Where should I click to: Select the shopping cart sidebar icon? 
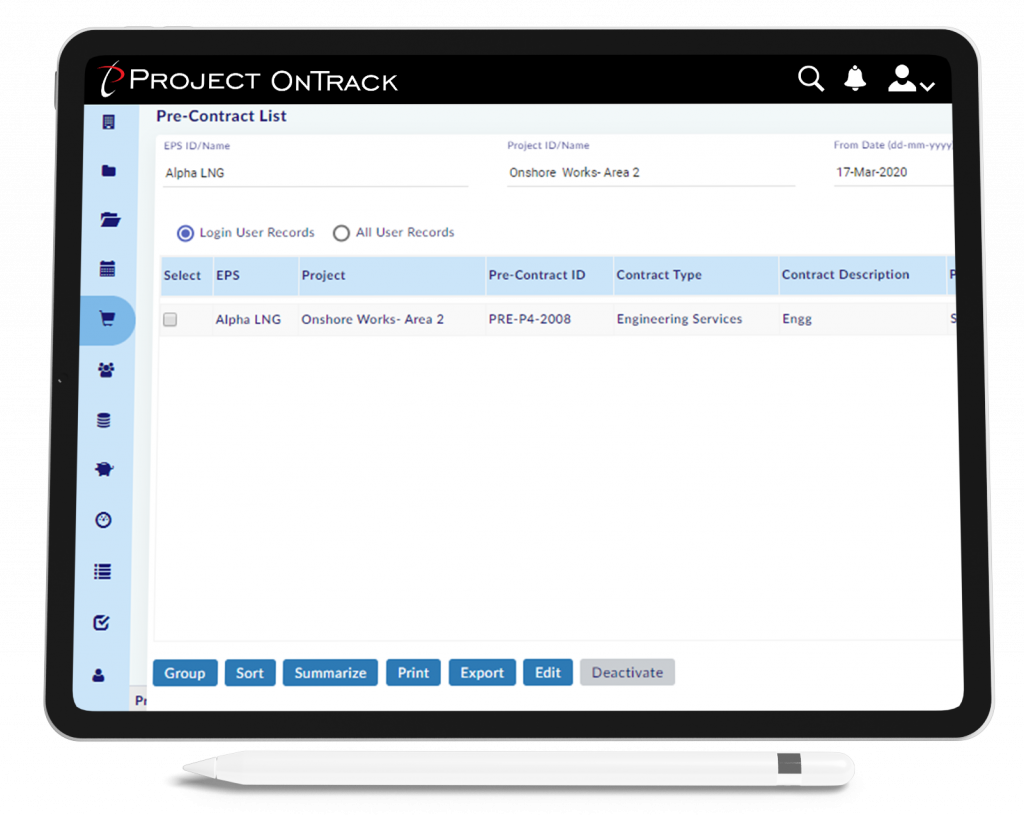pos(107,319)
